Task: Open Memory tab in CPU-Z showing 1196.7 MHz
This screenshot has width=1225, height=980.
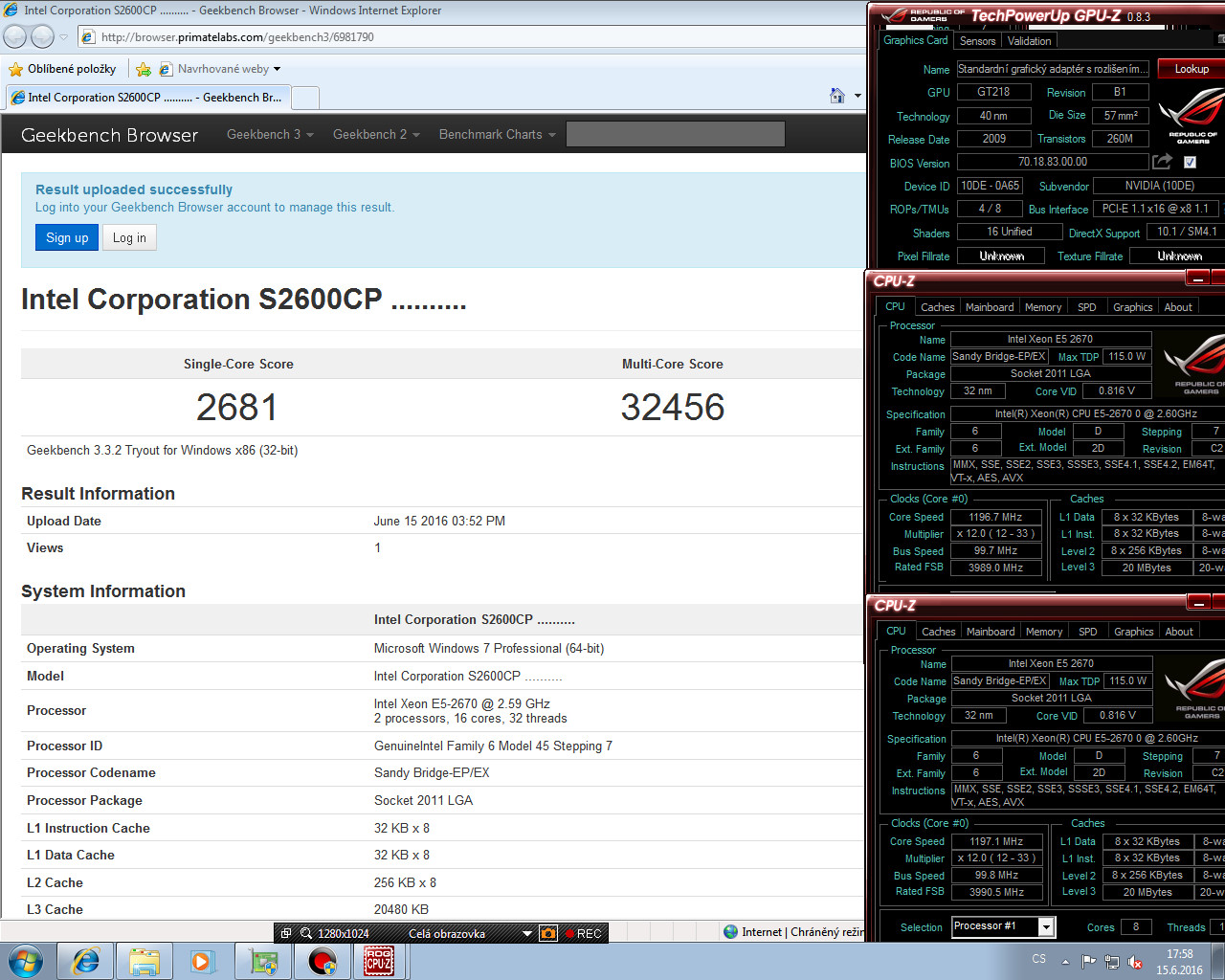Action: click(x=1043, y=307)
